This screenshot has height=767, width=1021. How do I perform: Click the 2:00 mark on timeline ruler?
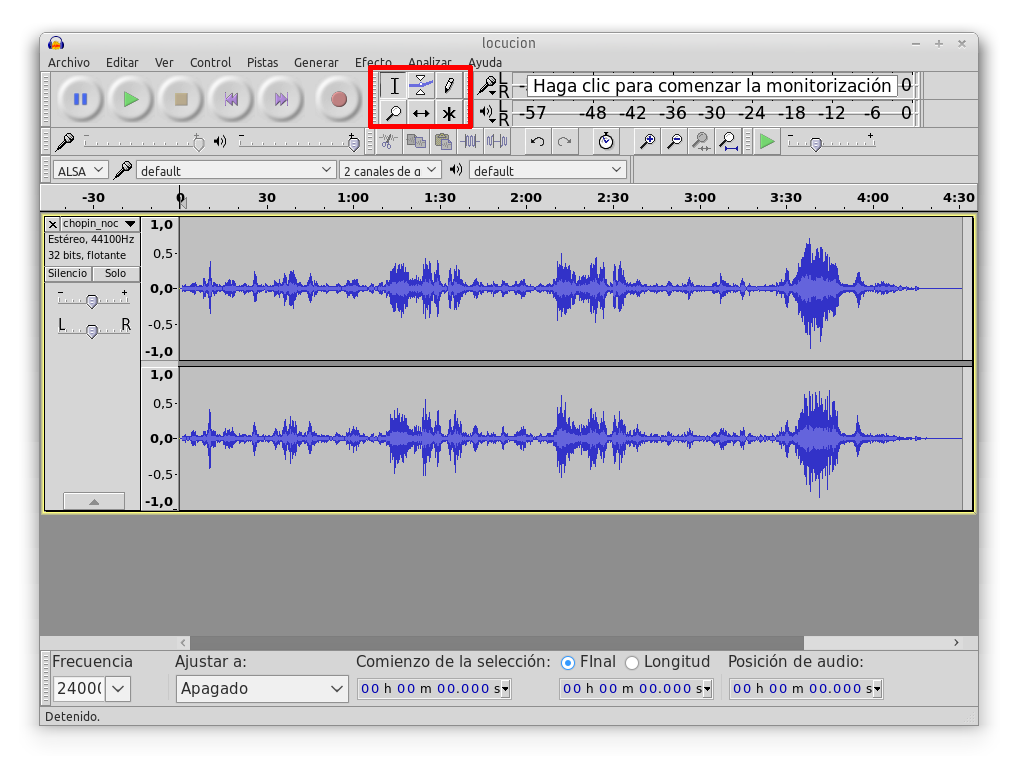[x=526, y=197]
